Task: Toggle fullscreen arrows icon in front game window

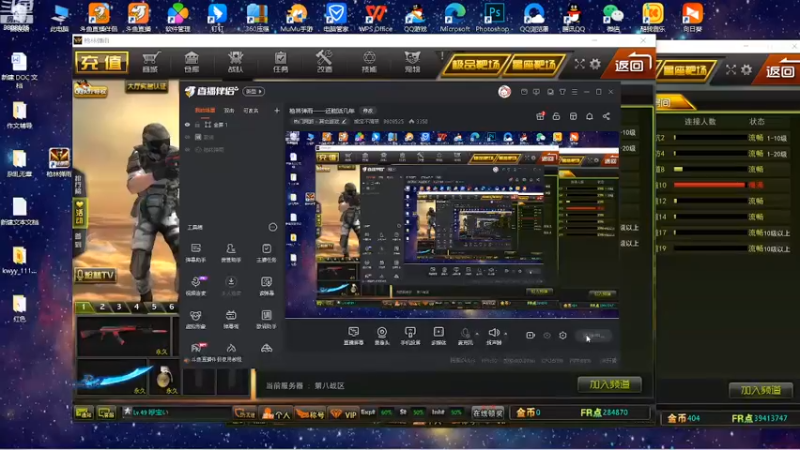Action: pyautogui.click(x=579, y=64)
